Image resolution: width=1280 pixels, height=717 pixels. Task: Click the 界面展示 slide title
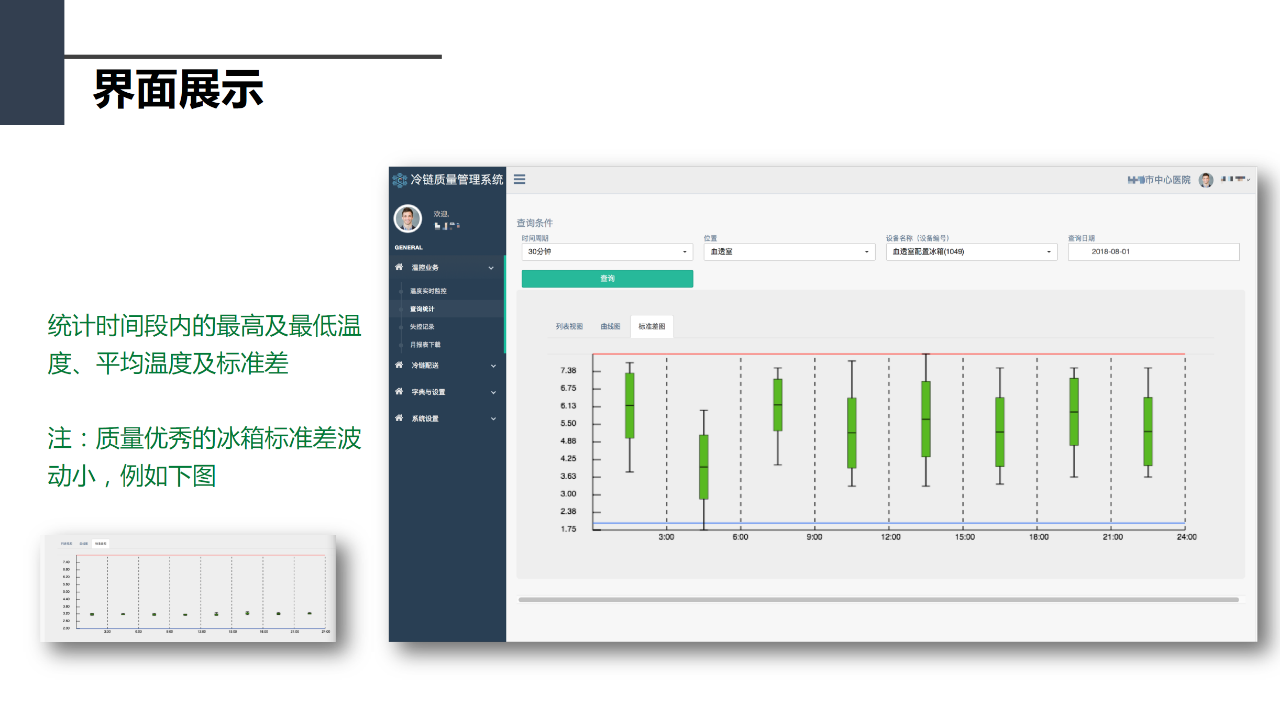pyautogui.click(x=178, y=89)
